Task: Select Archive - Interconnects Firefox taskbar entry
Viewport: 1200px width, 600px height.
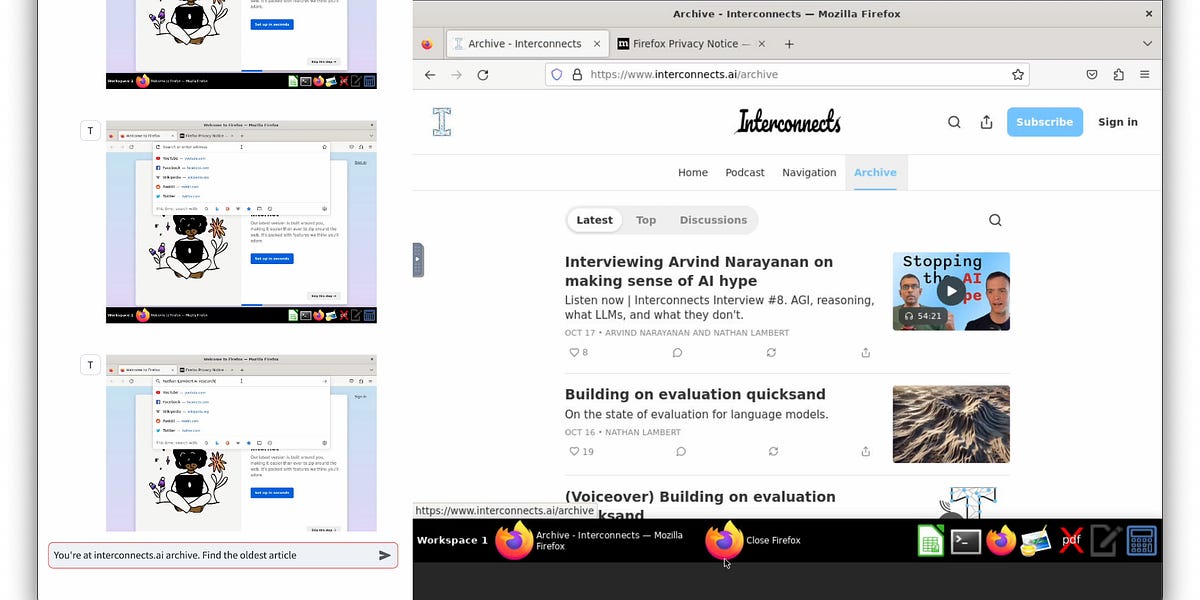Action: pyautogui.click(x=590, y=540)
